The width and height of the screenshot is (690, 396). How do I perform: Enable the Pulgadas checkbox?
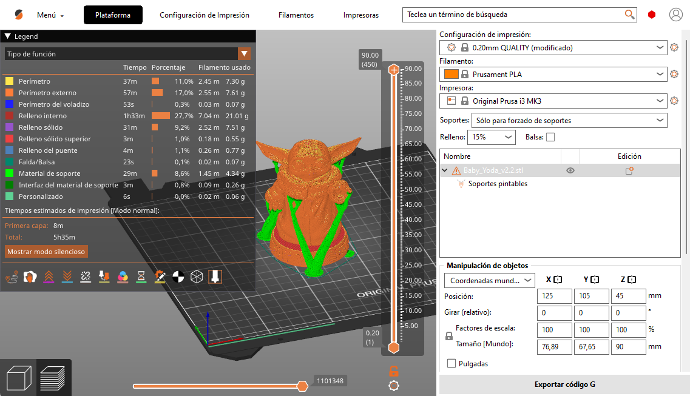[451, 363]
